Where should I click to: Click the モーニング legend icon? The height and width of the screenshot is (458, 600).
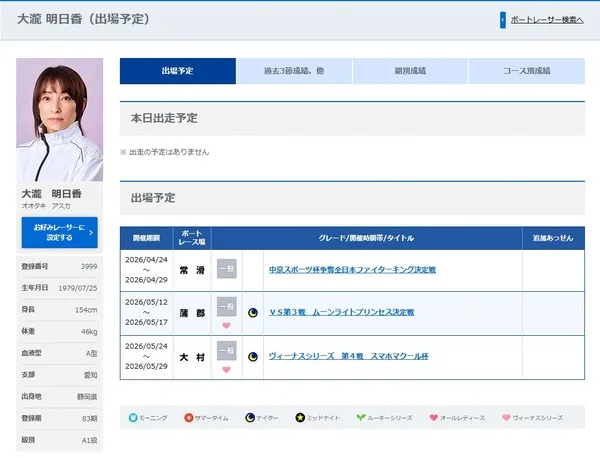(133, 417)
